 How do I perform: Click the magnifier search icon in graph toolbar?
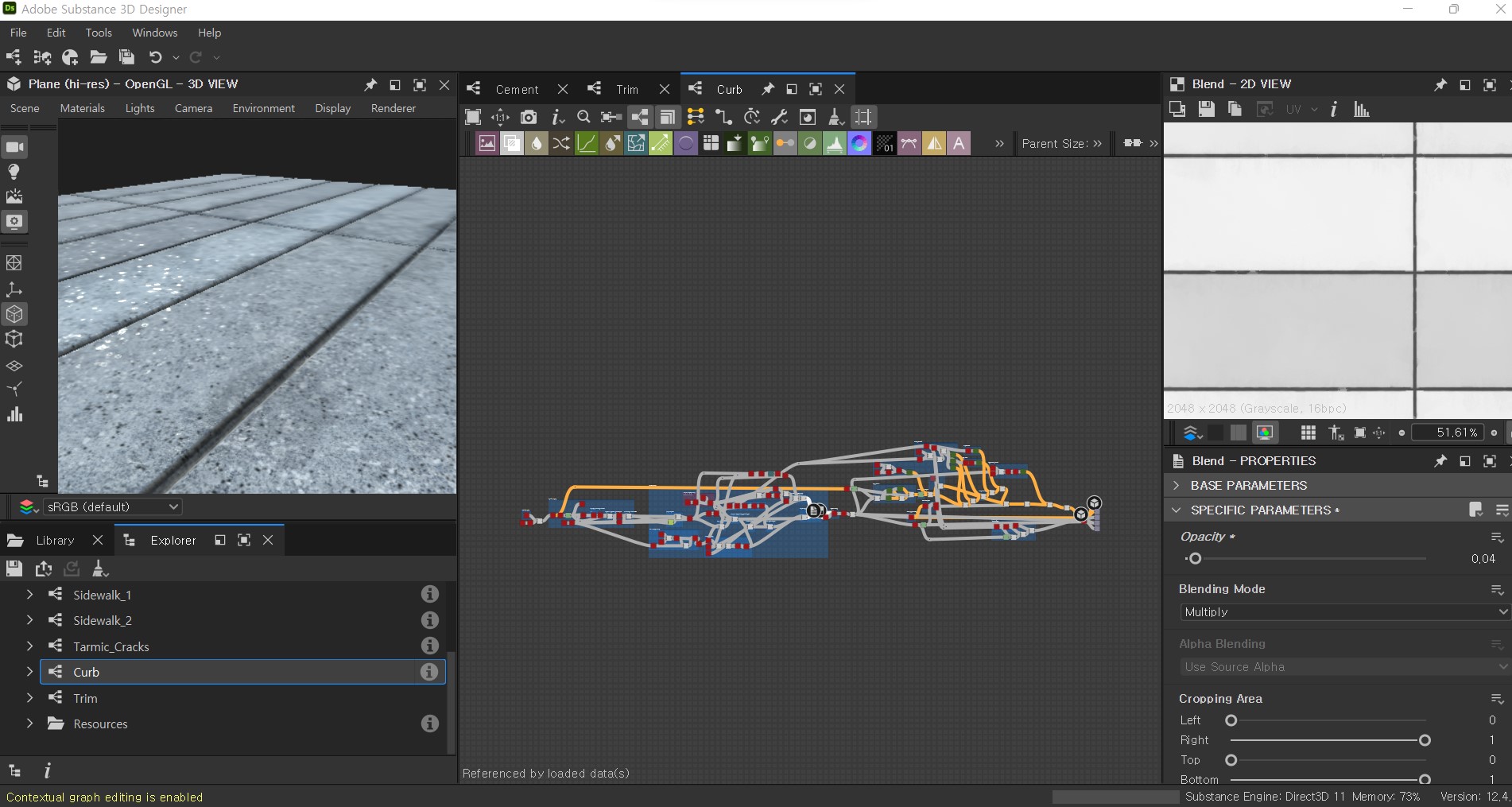pos(583,118)
